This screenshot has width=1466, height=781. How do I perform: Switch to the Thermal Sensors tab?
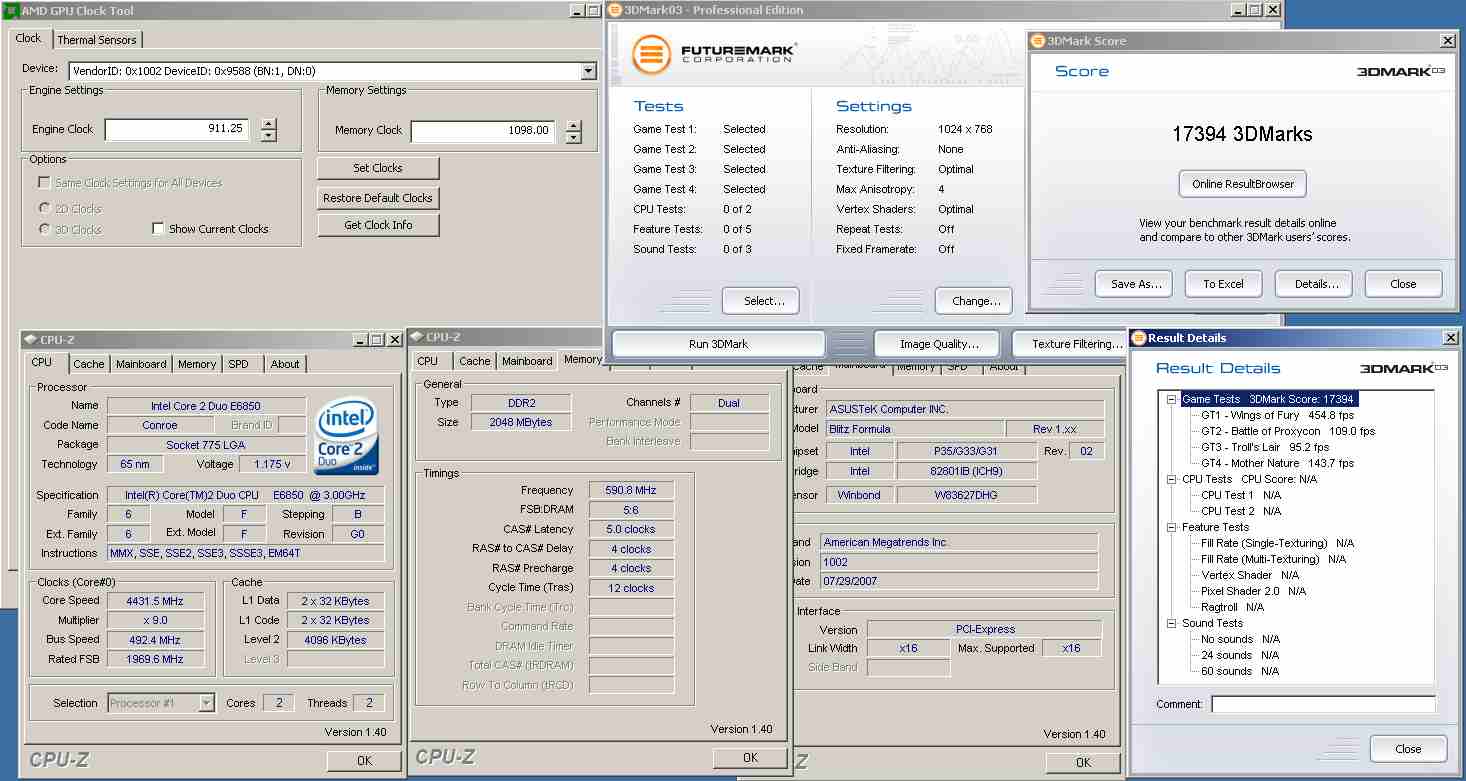click(x=97, y=40)
